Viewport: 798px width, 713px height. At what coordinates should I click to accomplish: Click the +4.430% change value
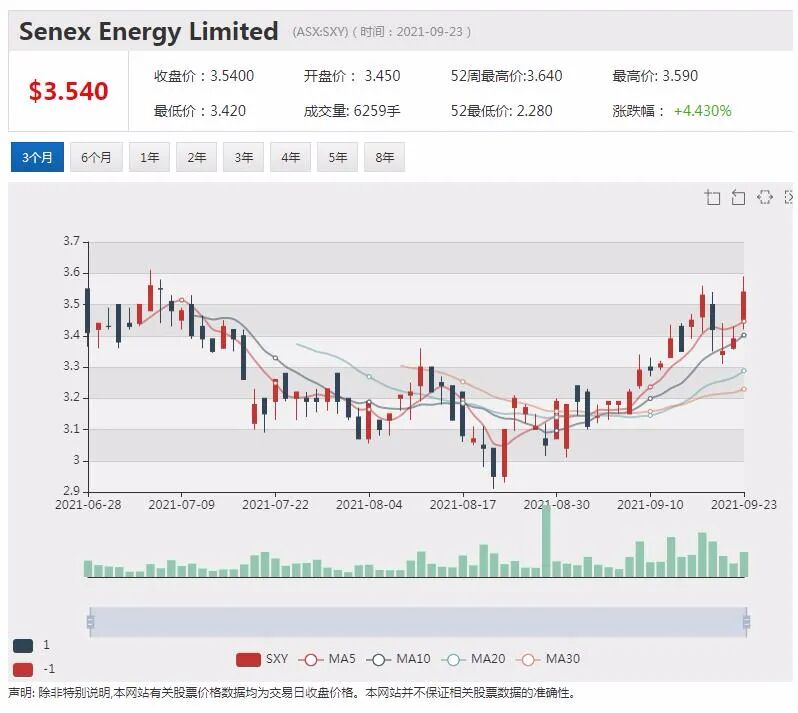[x=702, y=111]
